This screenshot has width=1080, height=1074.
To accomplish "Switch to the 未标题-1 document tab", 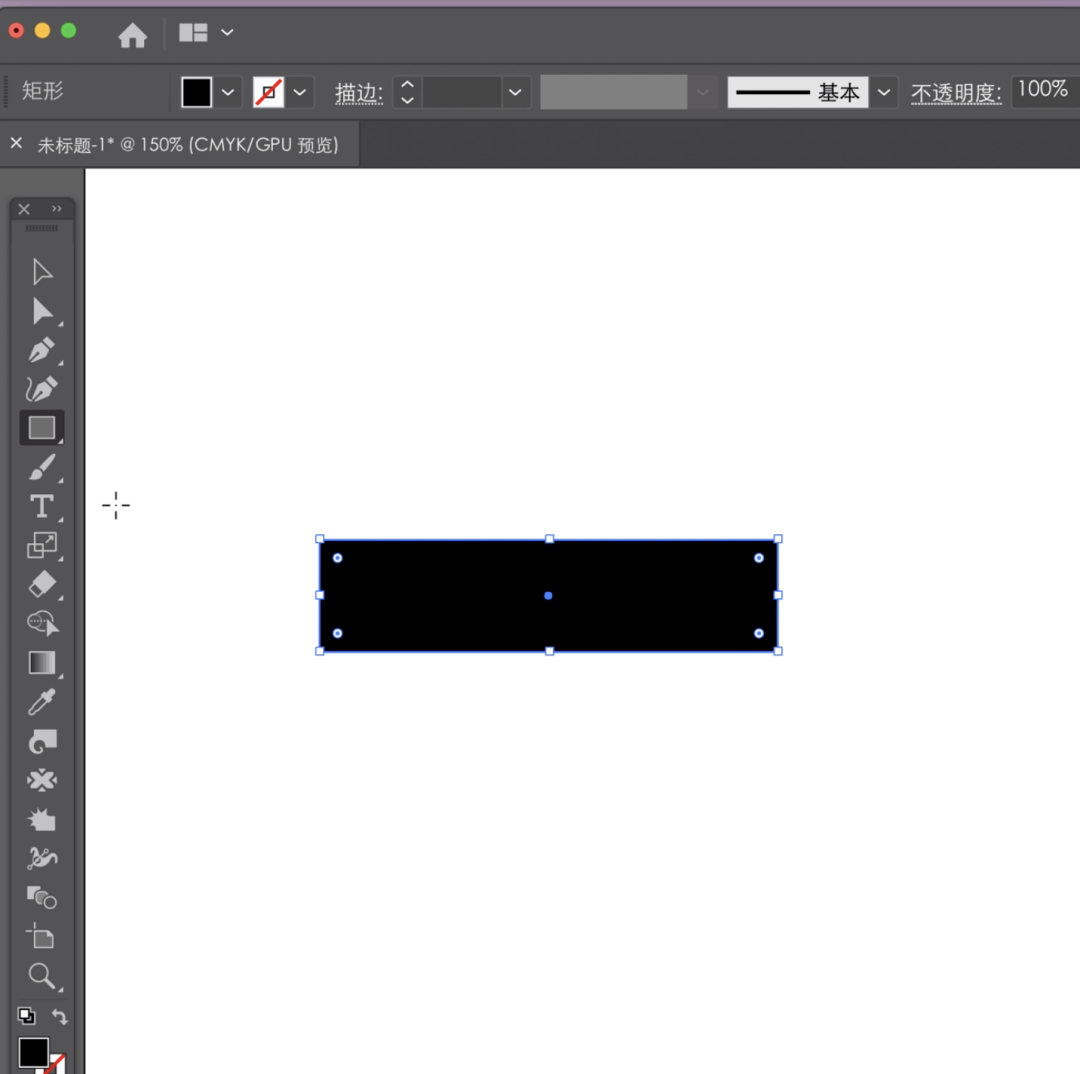I will tap(188, 145).
